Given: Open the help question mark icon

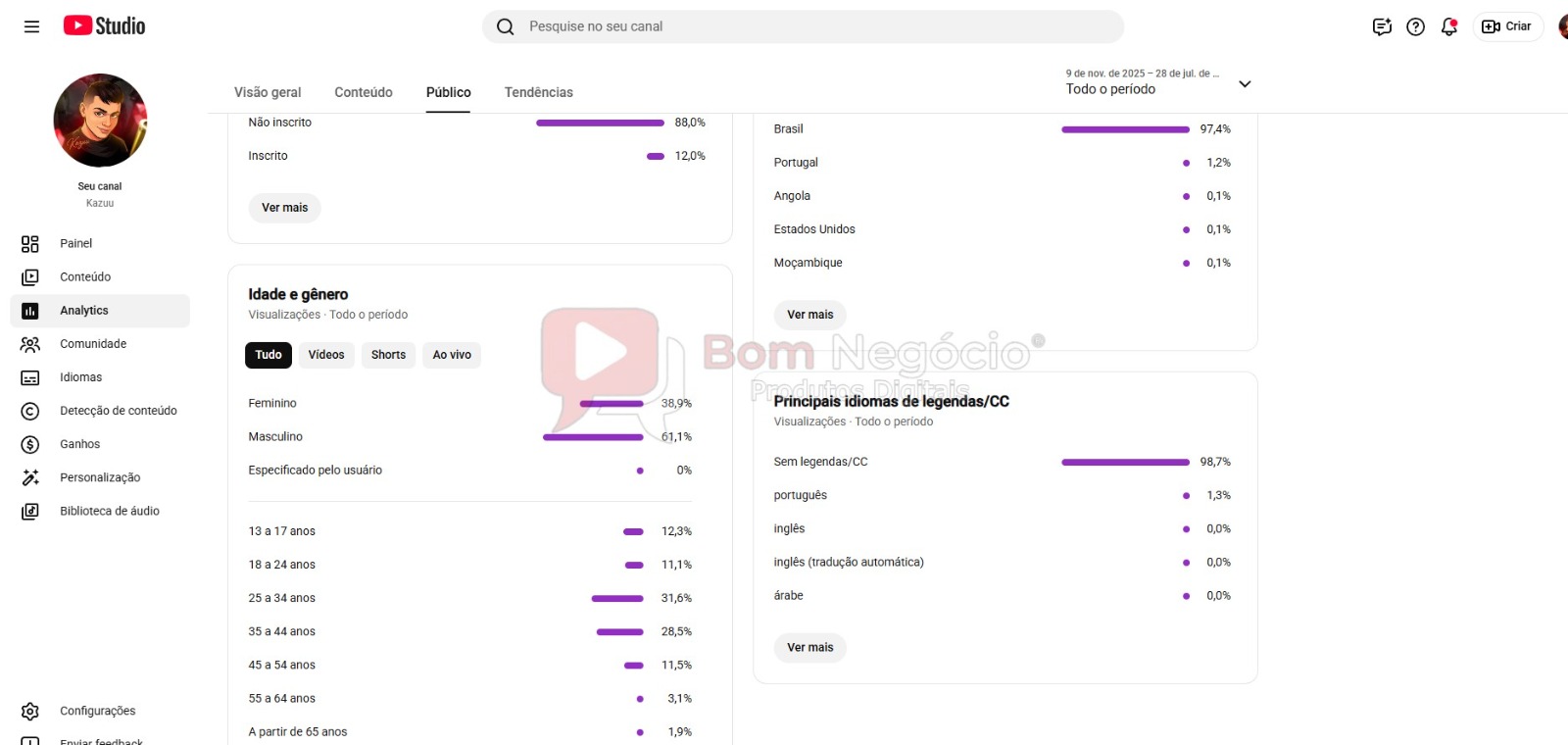Looking at the screenshot, I should click(x=1416, y=26).
